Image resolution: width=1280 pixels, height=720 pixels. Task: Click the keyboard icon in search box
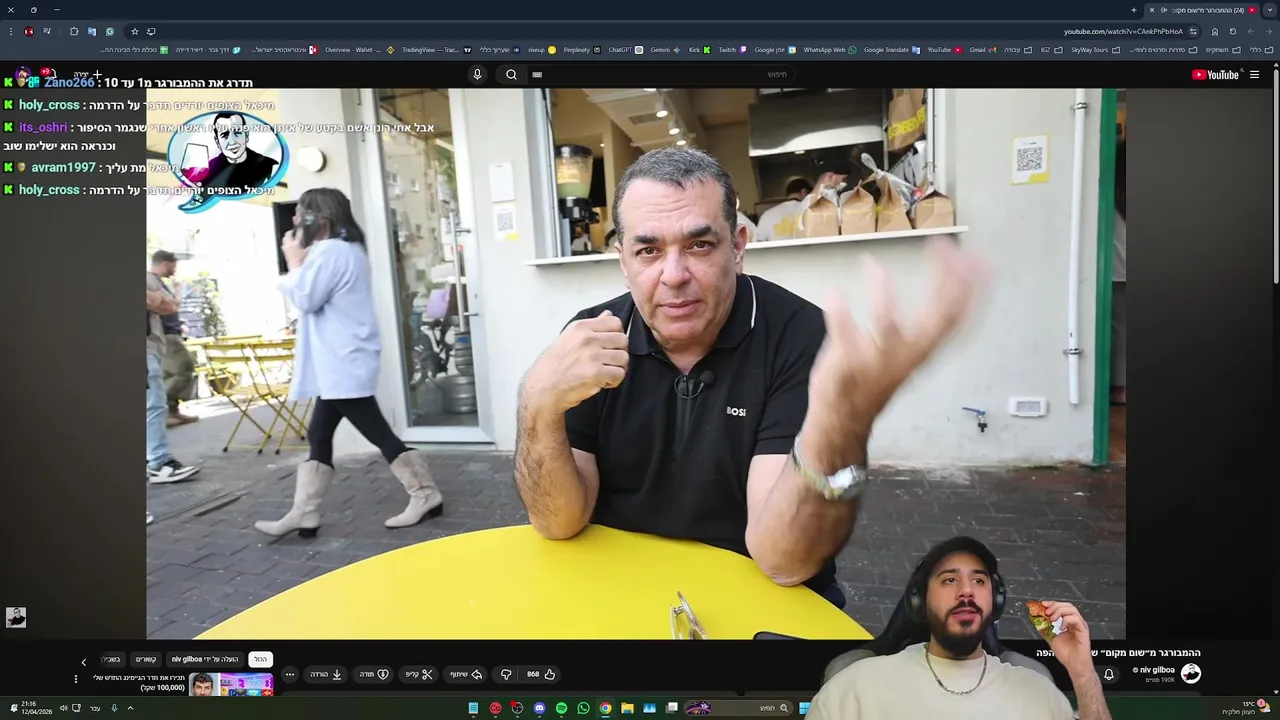tap(537, 74)
